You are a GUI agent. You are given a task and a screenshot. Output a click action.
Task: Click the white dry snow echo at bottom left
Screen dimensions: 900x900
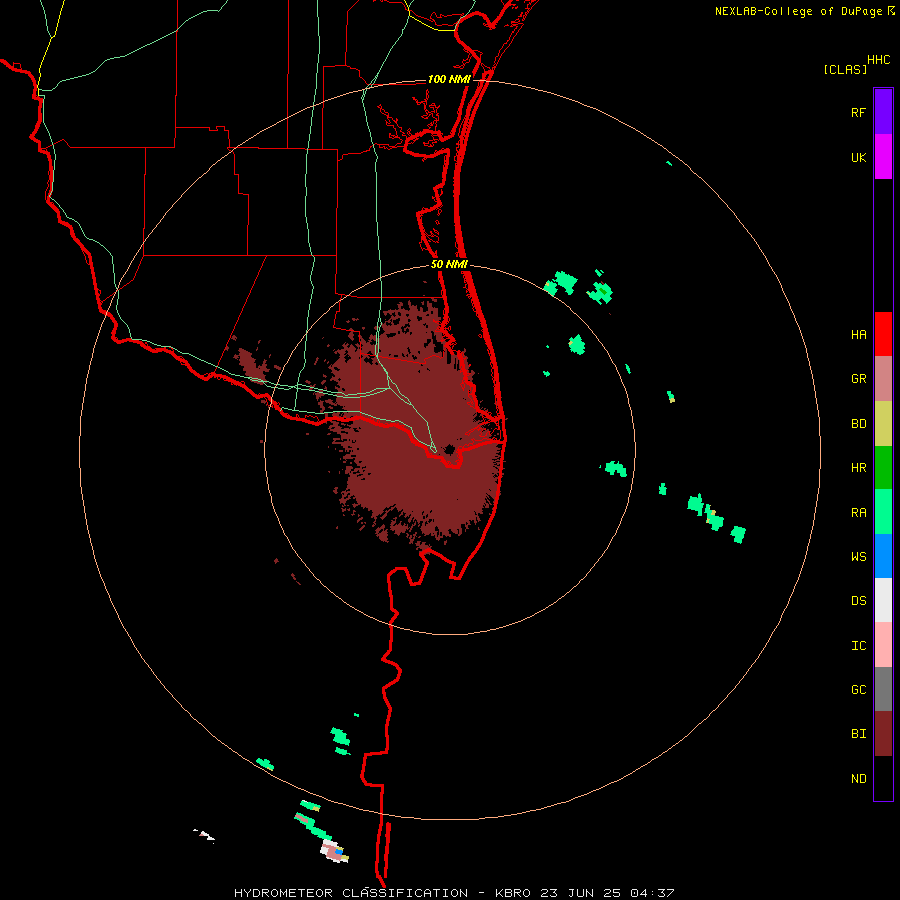[204, 835]
